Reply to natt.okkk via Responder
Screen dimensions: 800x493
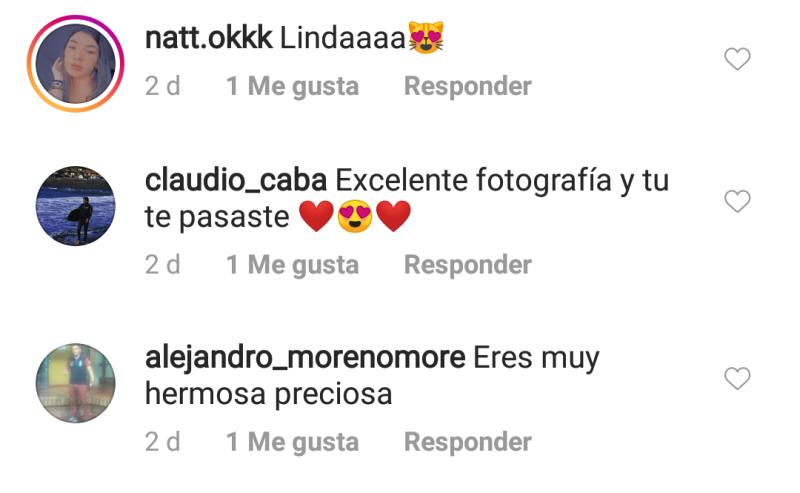467,86
